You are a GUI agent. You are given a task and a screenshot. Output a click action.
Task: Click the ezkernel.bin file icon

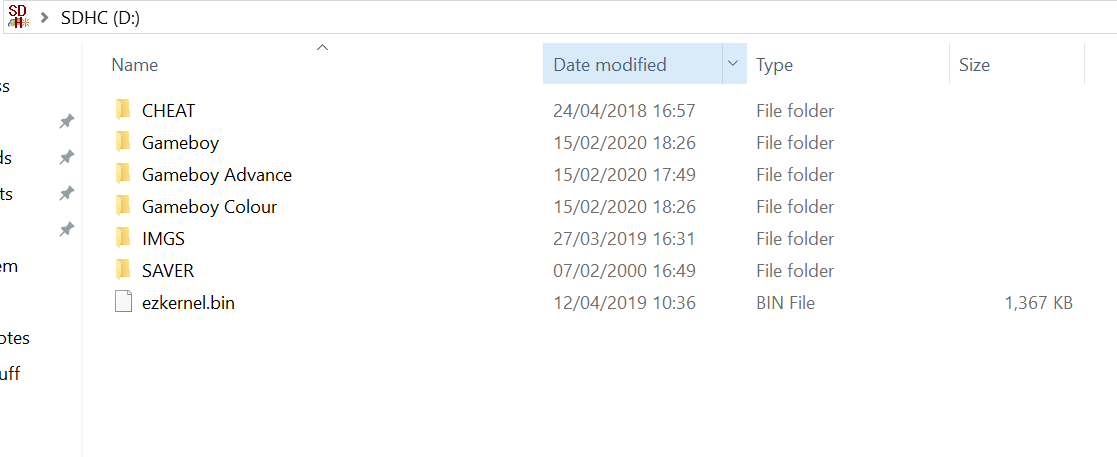click(x=124, y=303)
